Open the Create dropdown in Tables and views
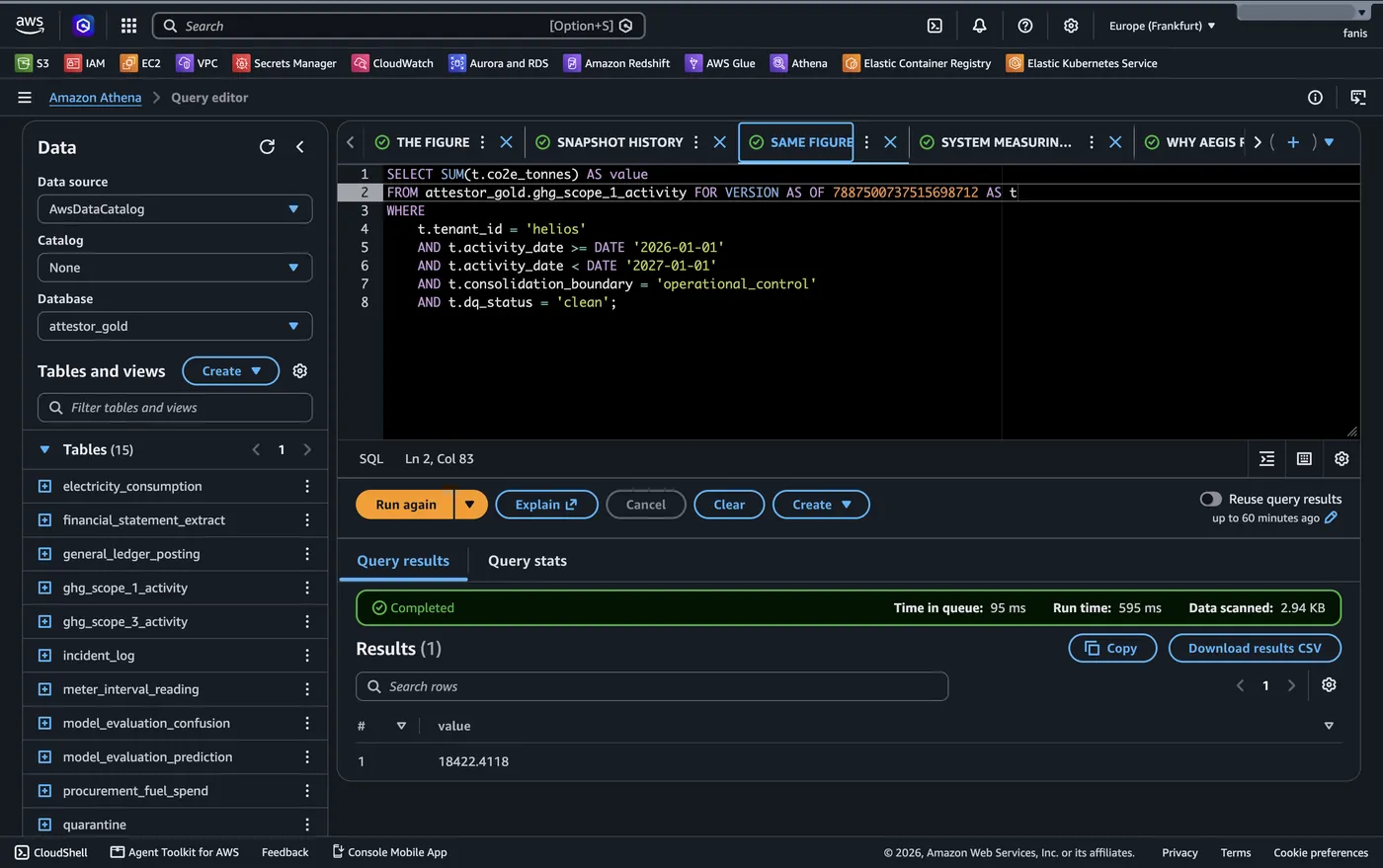Screen dimensions: 1383x868 [x=231, y=371]
